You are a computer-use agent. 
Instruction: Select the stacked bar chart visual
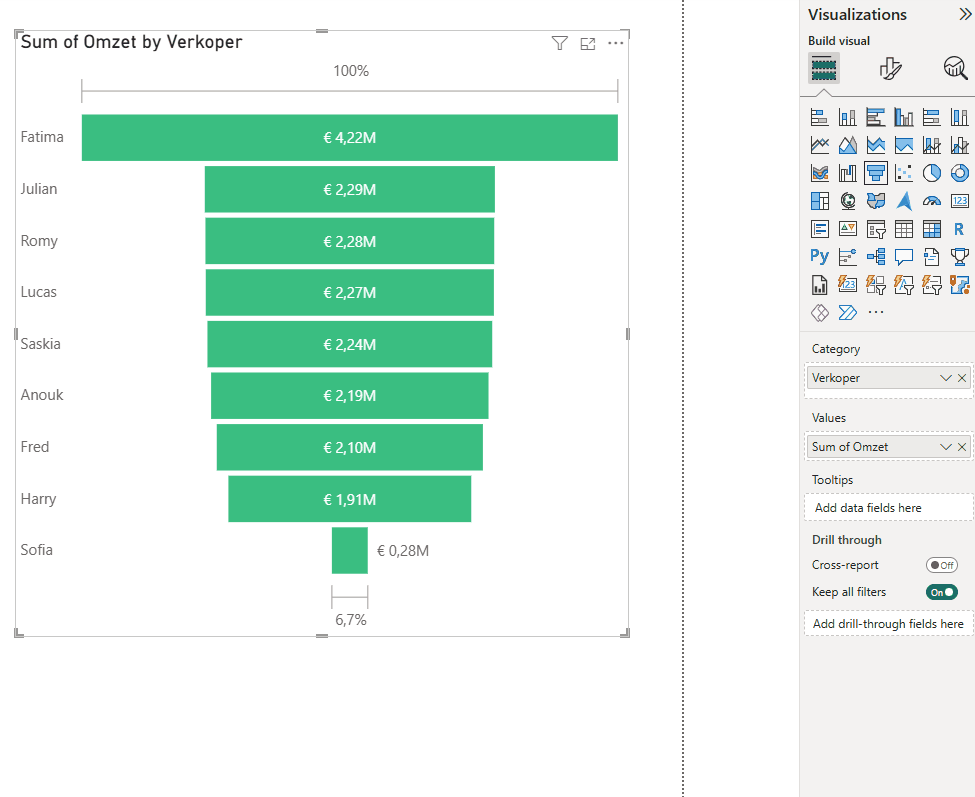pyautogui.click(x=819, y=116)
